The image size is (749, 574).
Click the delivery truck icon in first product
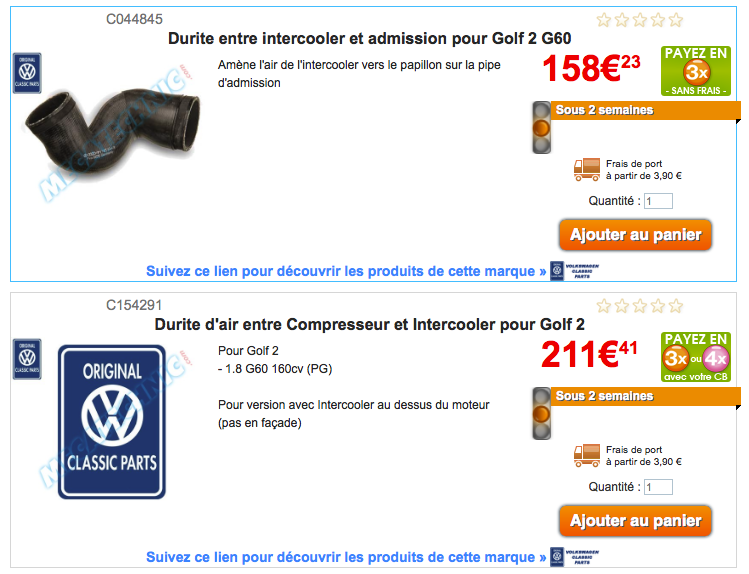coord(587,170)
